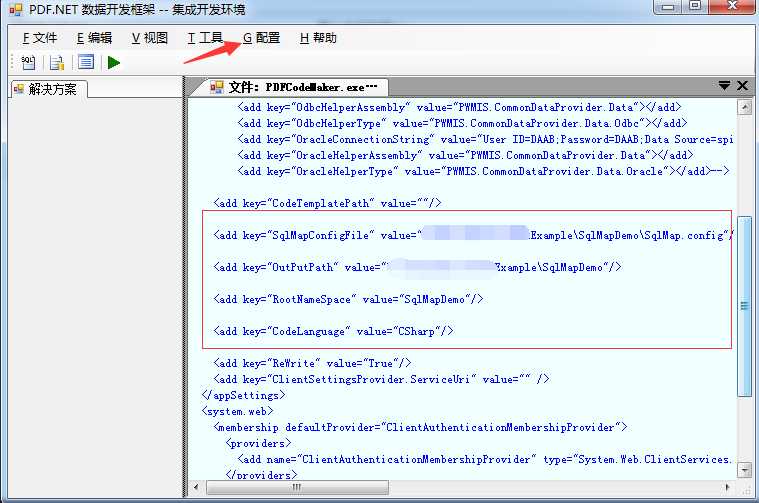This screenshot has width=759, height=503.
Task: Click the system.web opening tag
Action: (x=237, y=411)
